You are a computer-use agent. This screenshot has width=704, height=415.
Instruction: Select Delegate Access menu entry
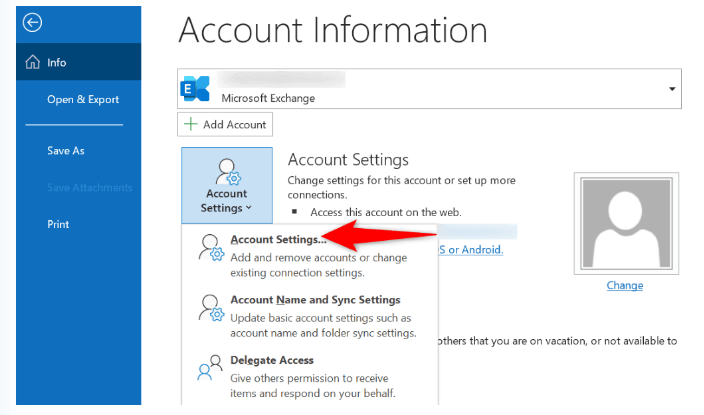(309, 376)
